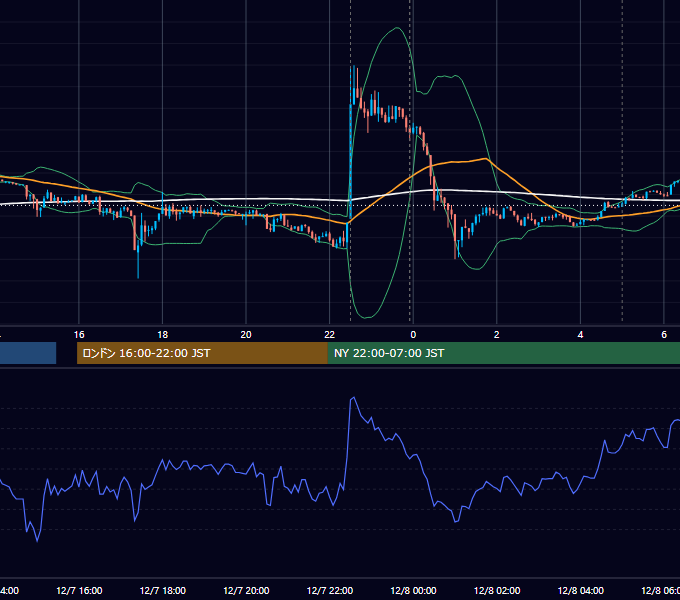Click the peak of the blue oscillator line
The height and width of the screenshot is (600, 680).
[353, 398]
